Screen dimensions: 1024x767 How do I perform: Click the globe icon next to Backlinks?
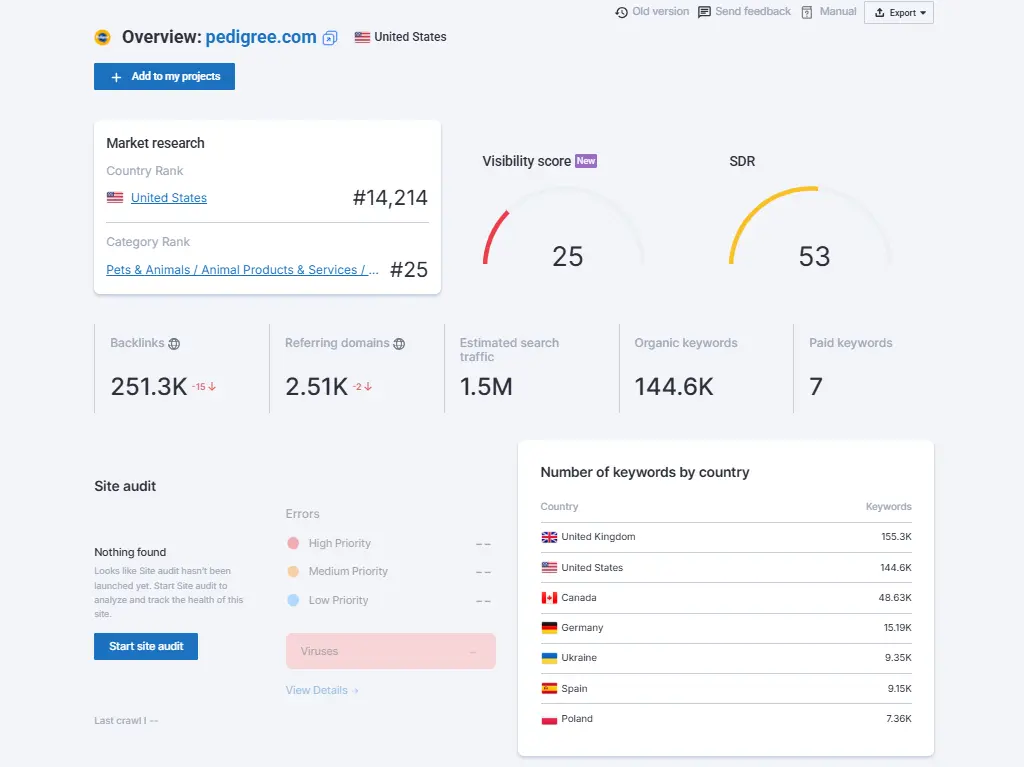coord(174,344)
